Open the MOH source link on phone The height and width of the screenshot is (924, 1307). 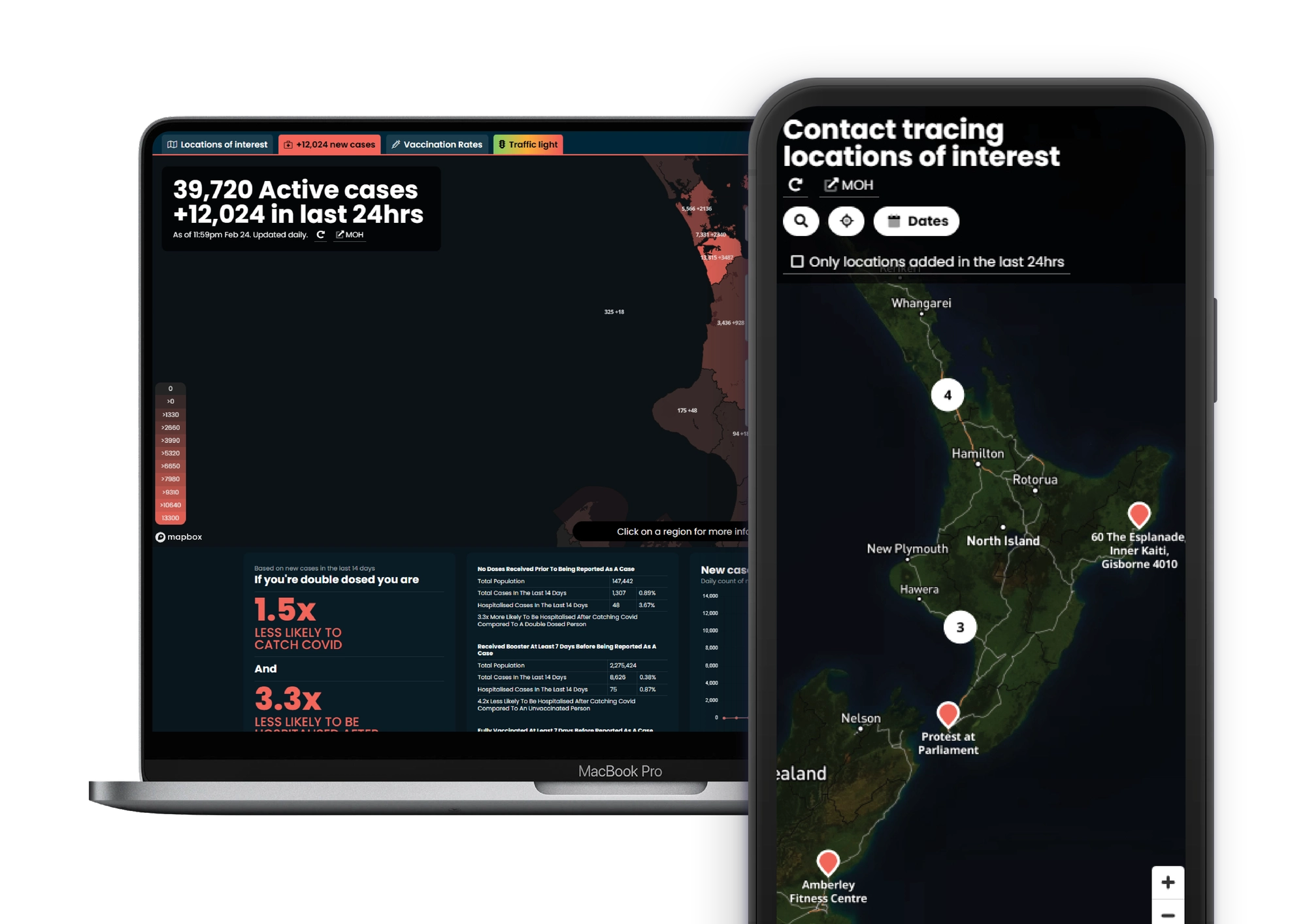coord(849,185)
